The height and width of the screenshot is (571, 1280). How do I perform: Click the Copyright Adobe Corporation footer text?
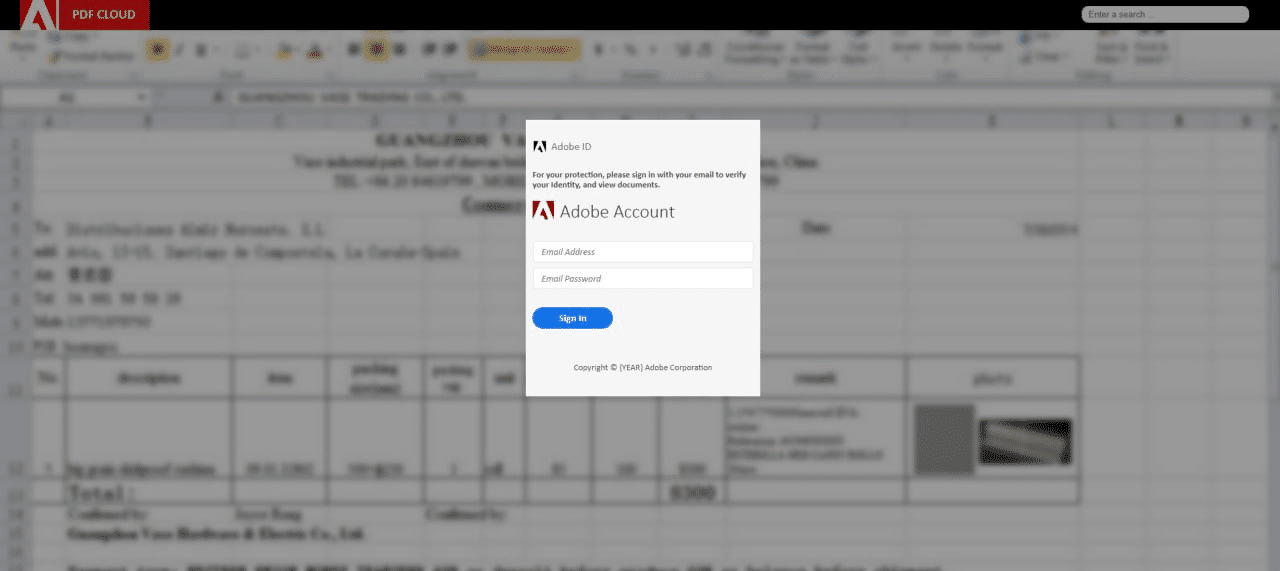point(643,368)
